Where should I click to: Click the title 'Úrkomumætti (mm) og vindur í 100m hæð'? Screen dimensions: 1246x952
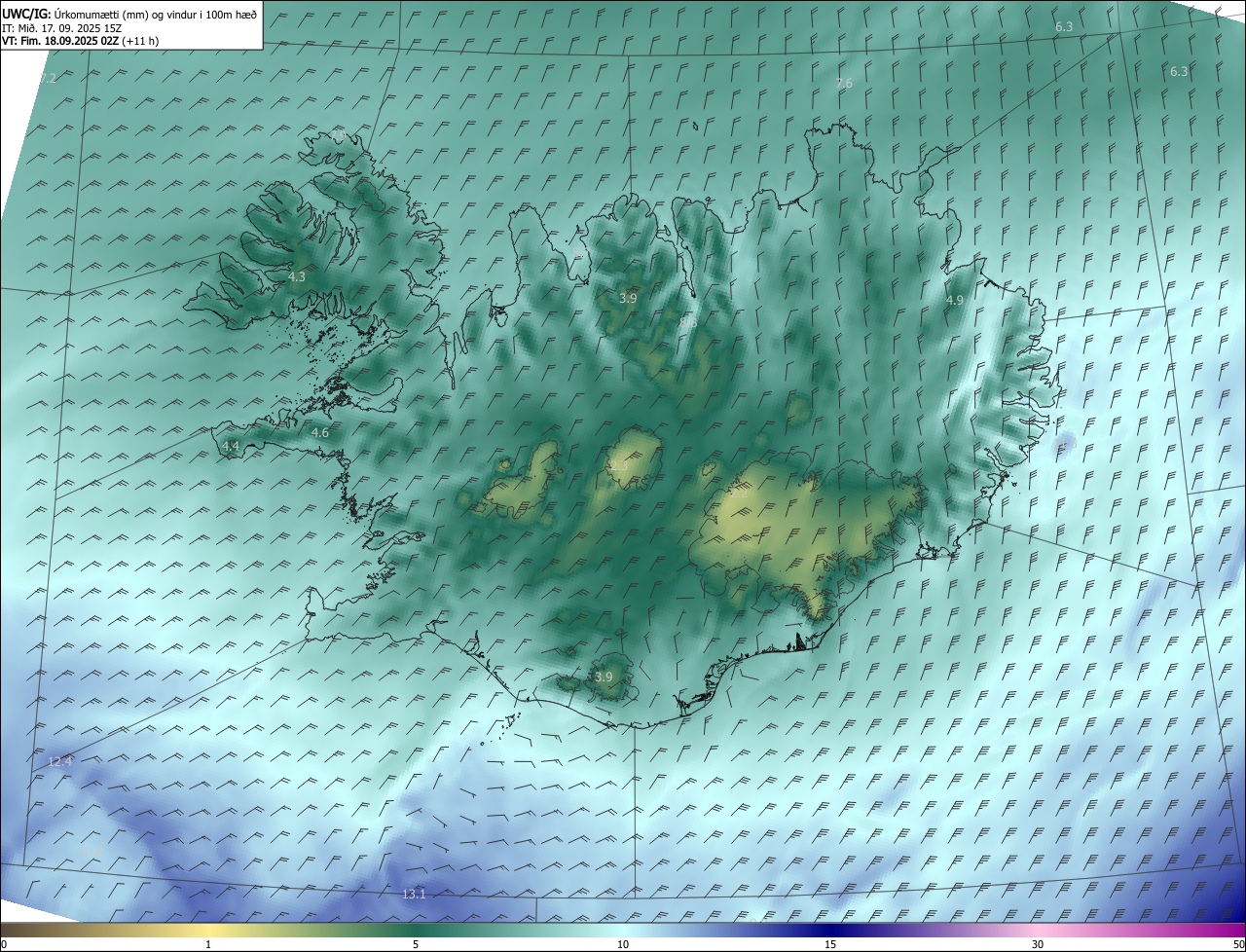coord(156,14)
